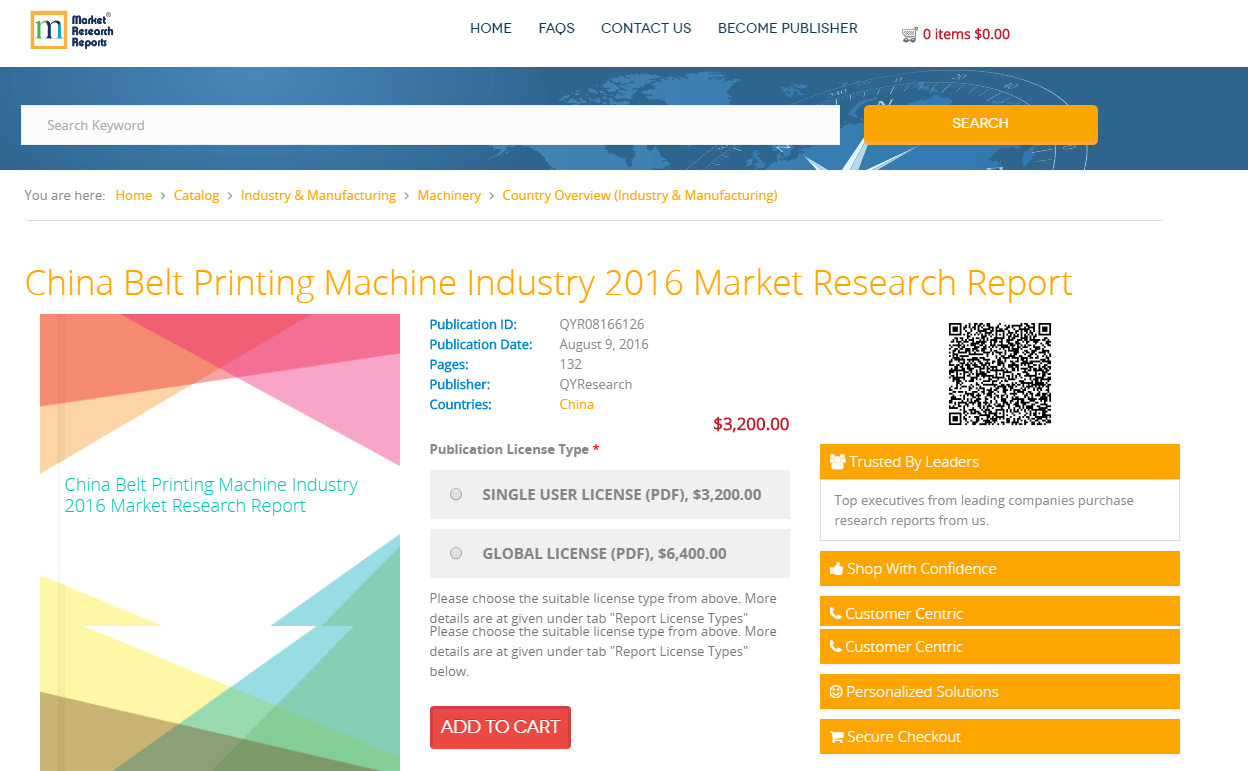Switch to the FAQS page
Viewport: 1248px width, 771px height.
pyautogui.click(x=556, y=28)
